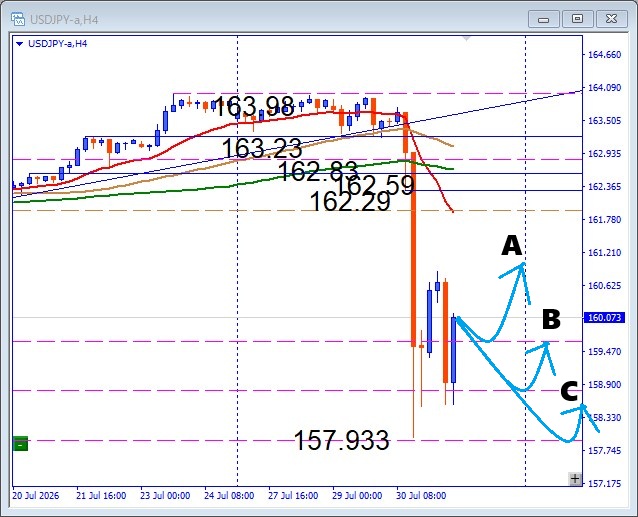The height and width of the screenshot is (517, 638).
Task: Click the 157.745 price scale value
Action: [x=605, y=450]
